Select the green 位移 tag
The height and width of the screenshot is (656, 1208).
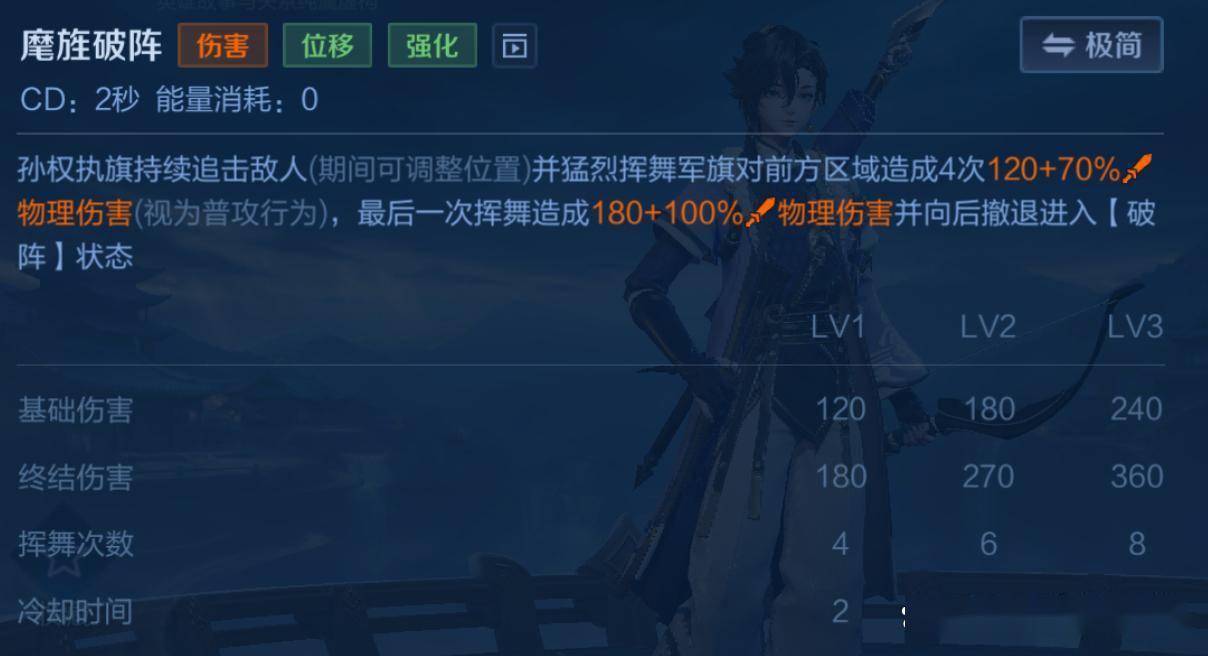[x=327, y=46]
